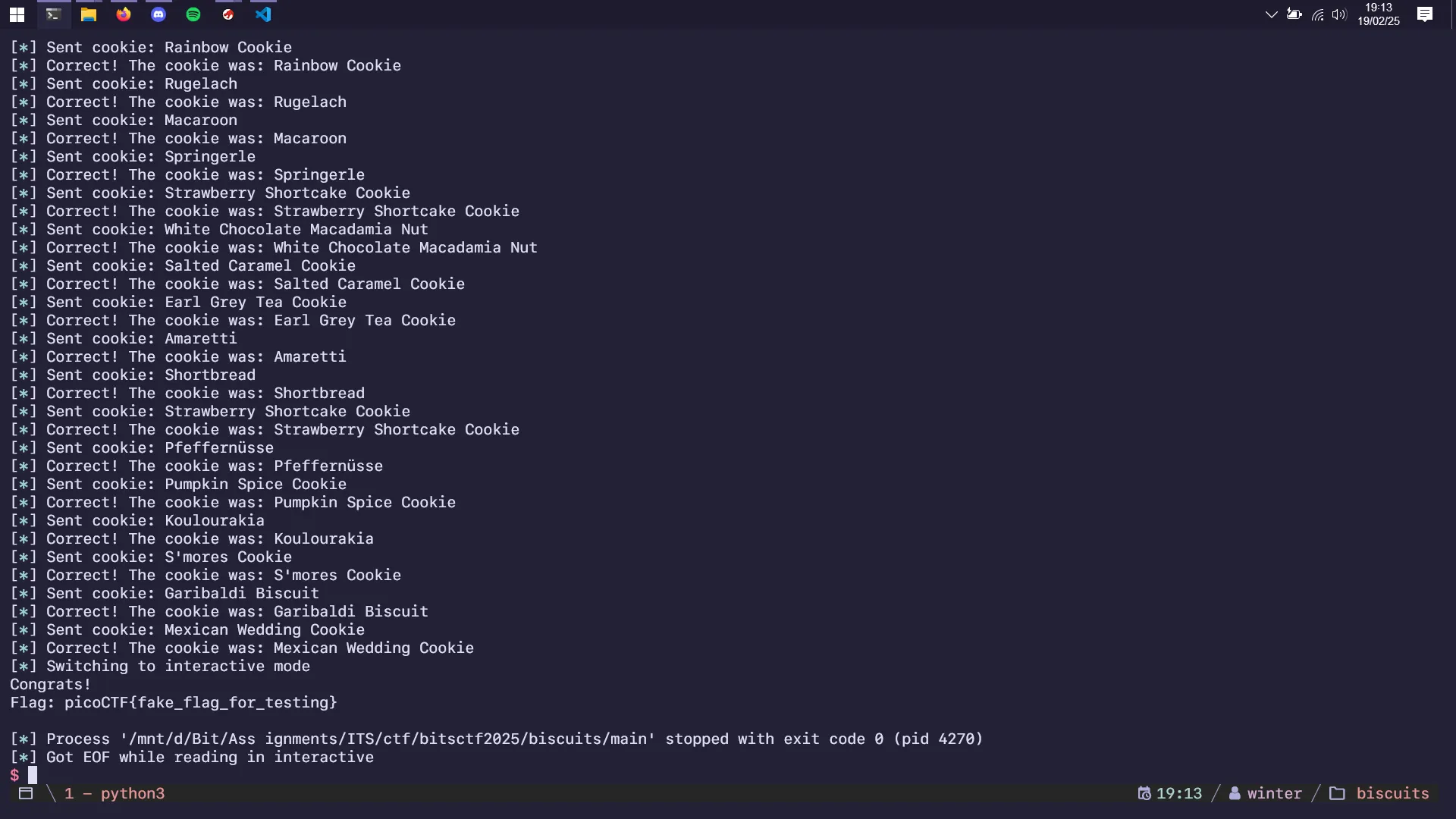Click the terminal icon in taskbar

click(53, 14)
